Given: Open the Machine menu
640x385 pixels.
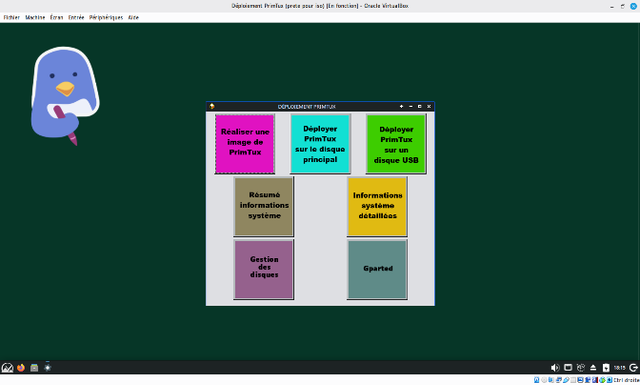Looking at the screenshot, I should [x=35, y=17].
